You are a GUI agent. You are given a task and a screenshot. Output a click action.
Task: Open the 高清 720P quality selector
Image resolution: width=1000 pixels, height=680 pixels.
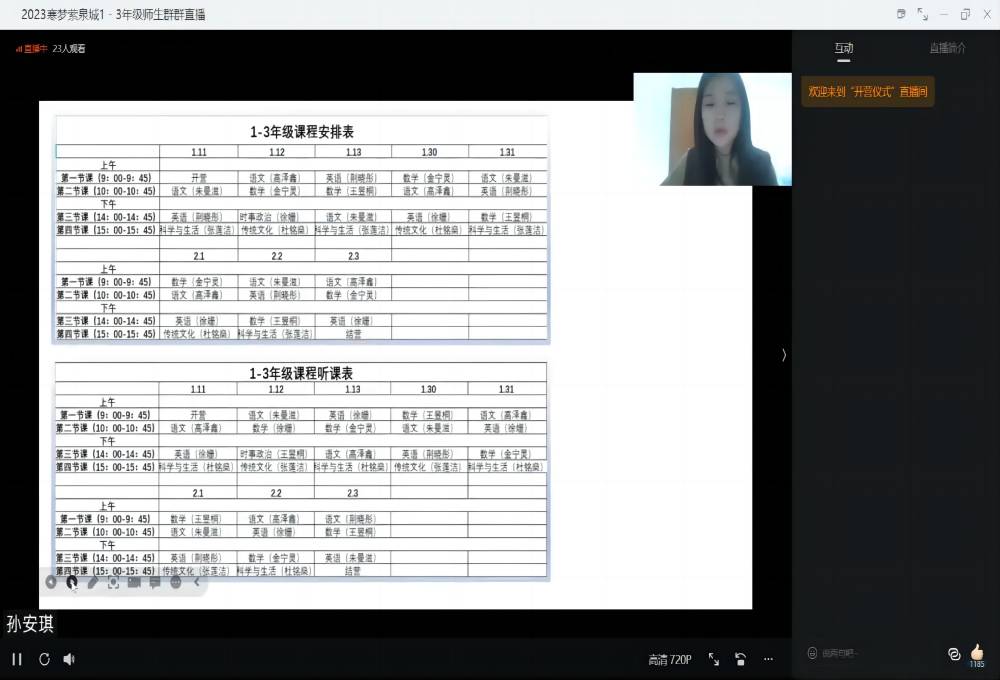point(669,659)
